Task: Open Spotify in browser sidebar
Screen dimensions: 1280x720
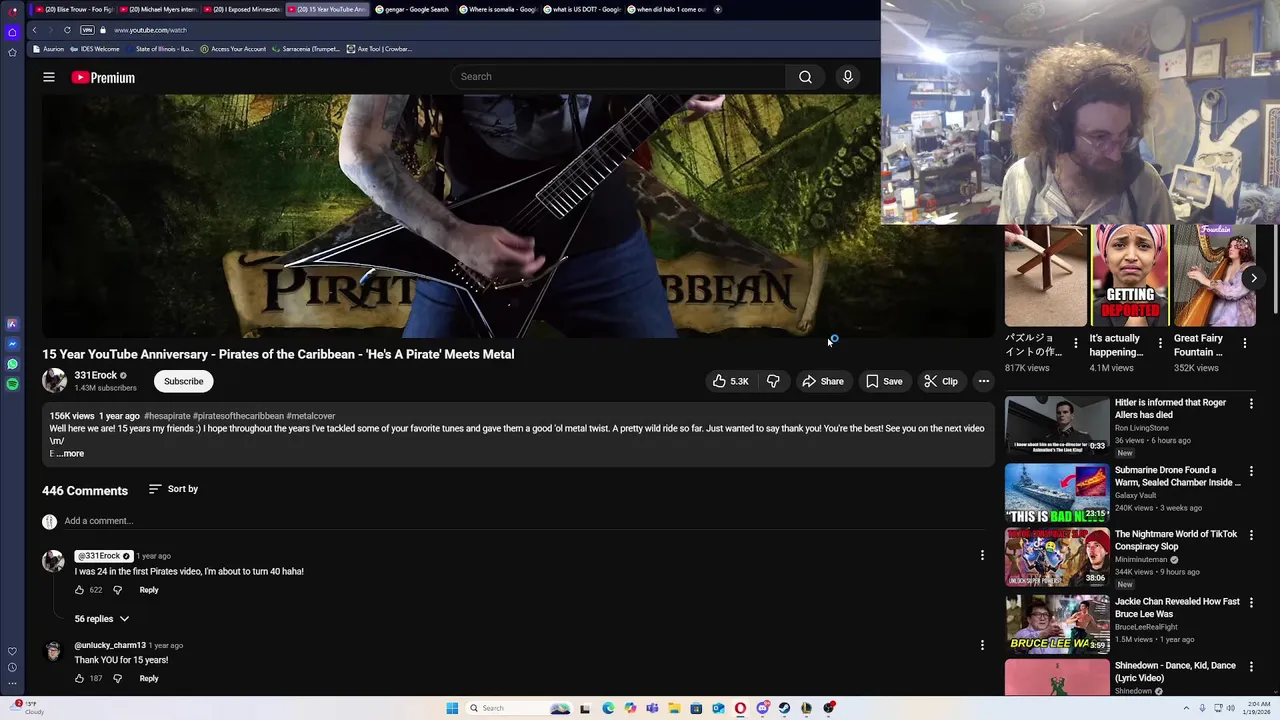Action: pyautogui.click(x=12, y=384)
